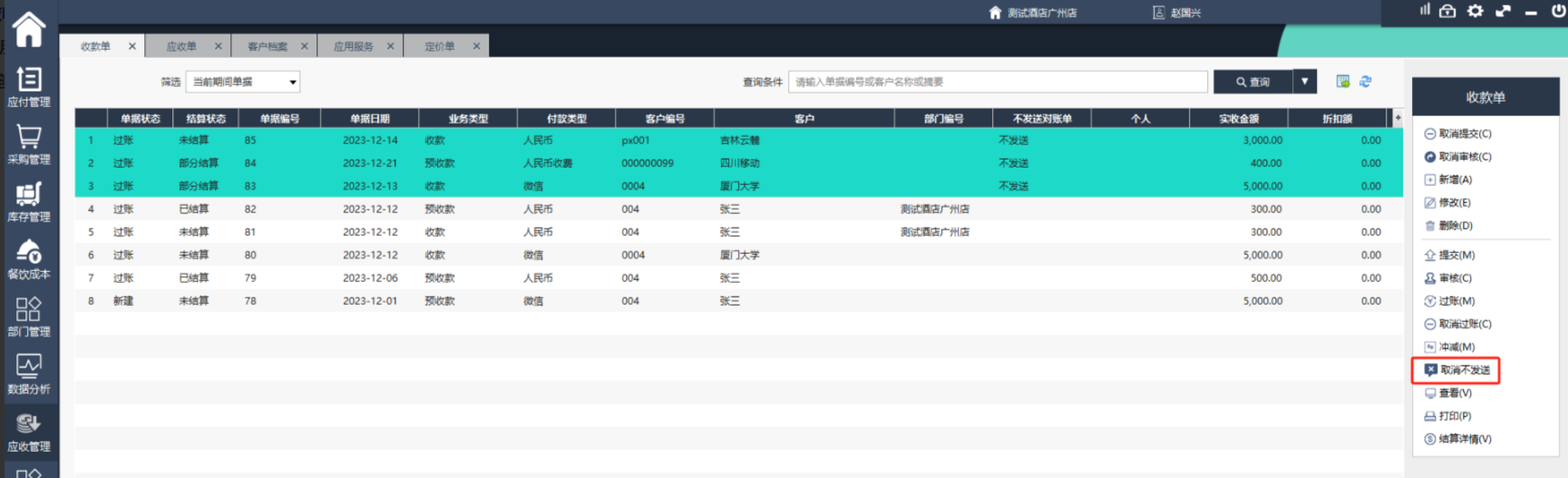Click the export table icon

1342,82
